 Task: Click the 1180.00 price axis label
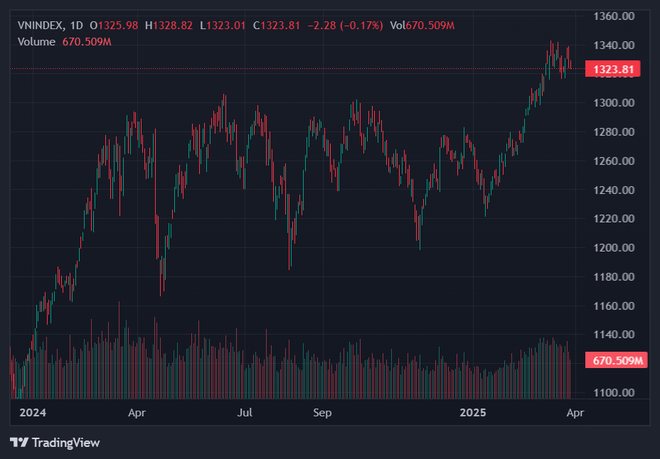614,277
